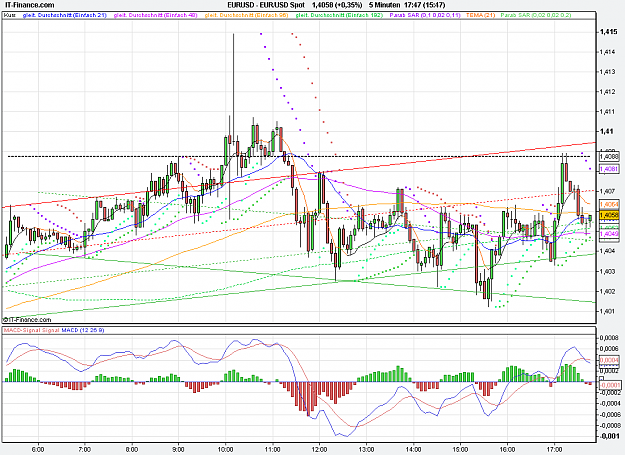This screenshot has height=455, width=625.
Task: Select the Einfach 48 moving average legend
Action: [x=155, y=15]
